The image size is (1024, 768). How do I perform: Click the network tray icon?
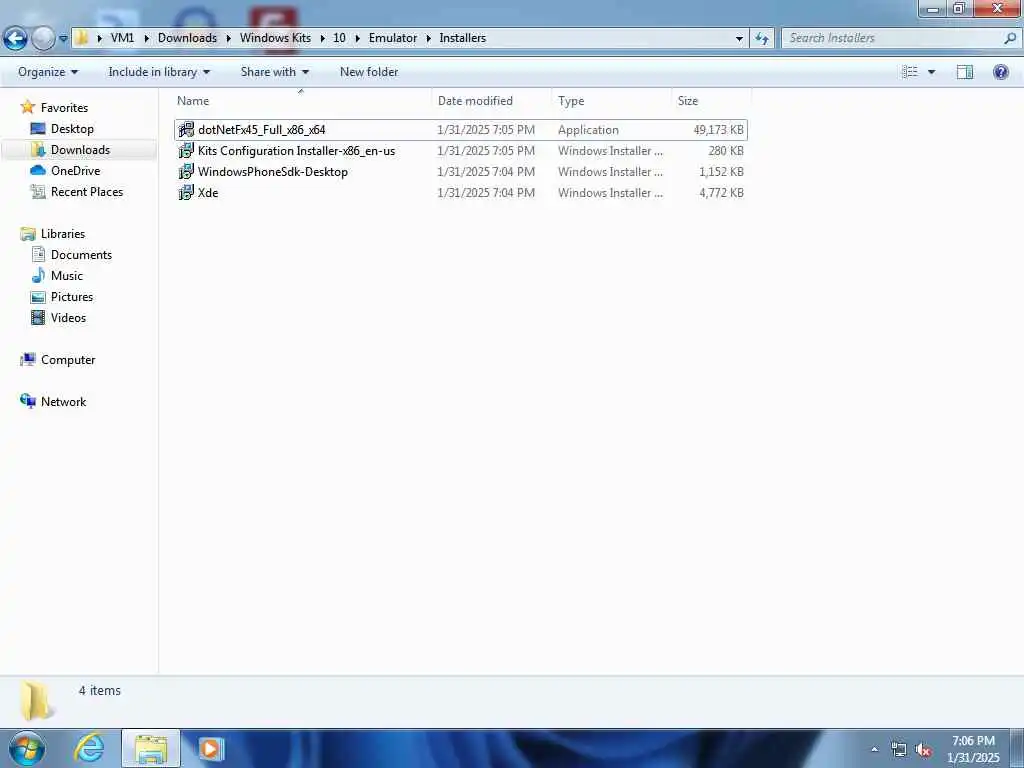pos(899,750)
